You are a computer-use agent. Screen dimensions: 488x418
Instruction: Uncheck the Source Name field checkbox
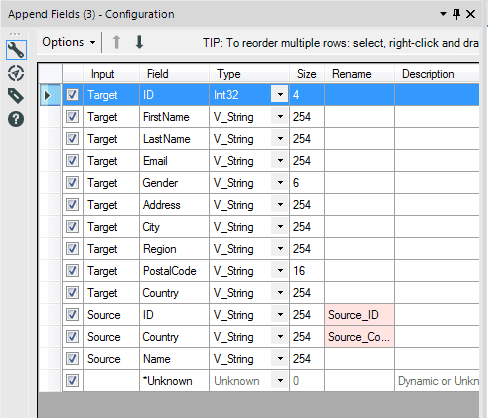click(72, 359)
